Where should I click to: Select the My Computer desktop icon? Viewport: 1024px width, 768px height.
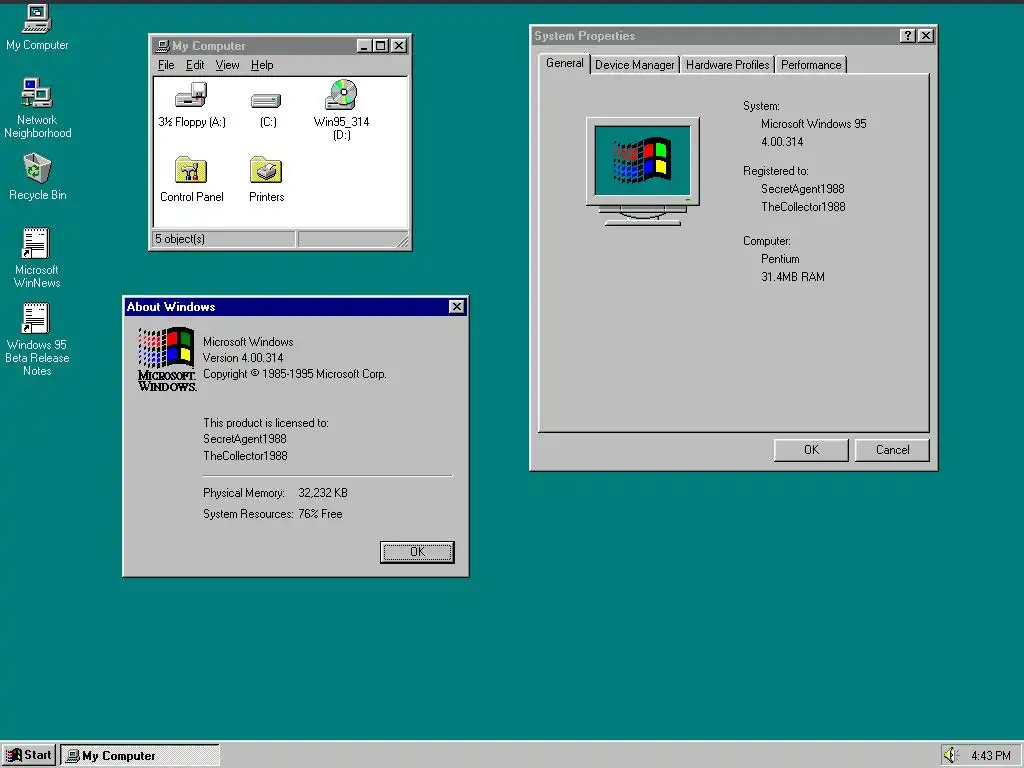coord(37,27)
